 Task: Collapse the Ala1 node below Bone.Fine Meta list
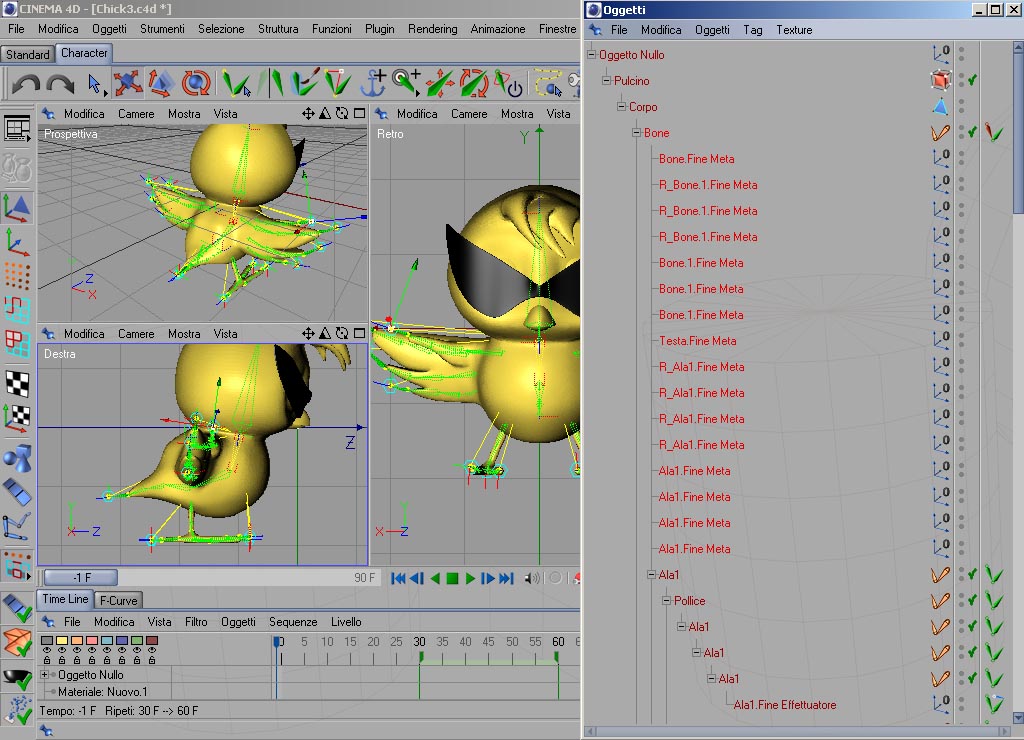point(652,575)
